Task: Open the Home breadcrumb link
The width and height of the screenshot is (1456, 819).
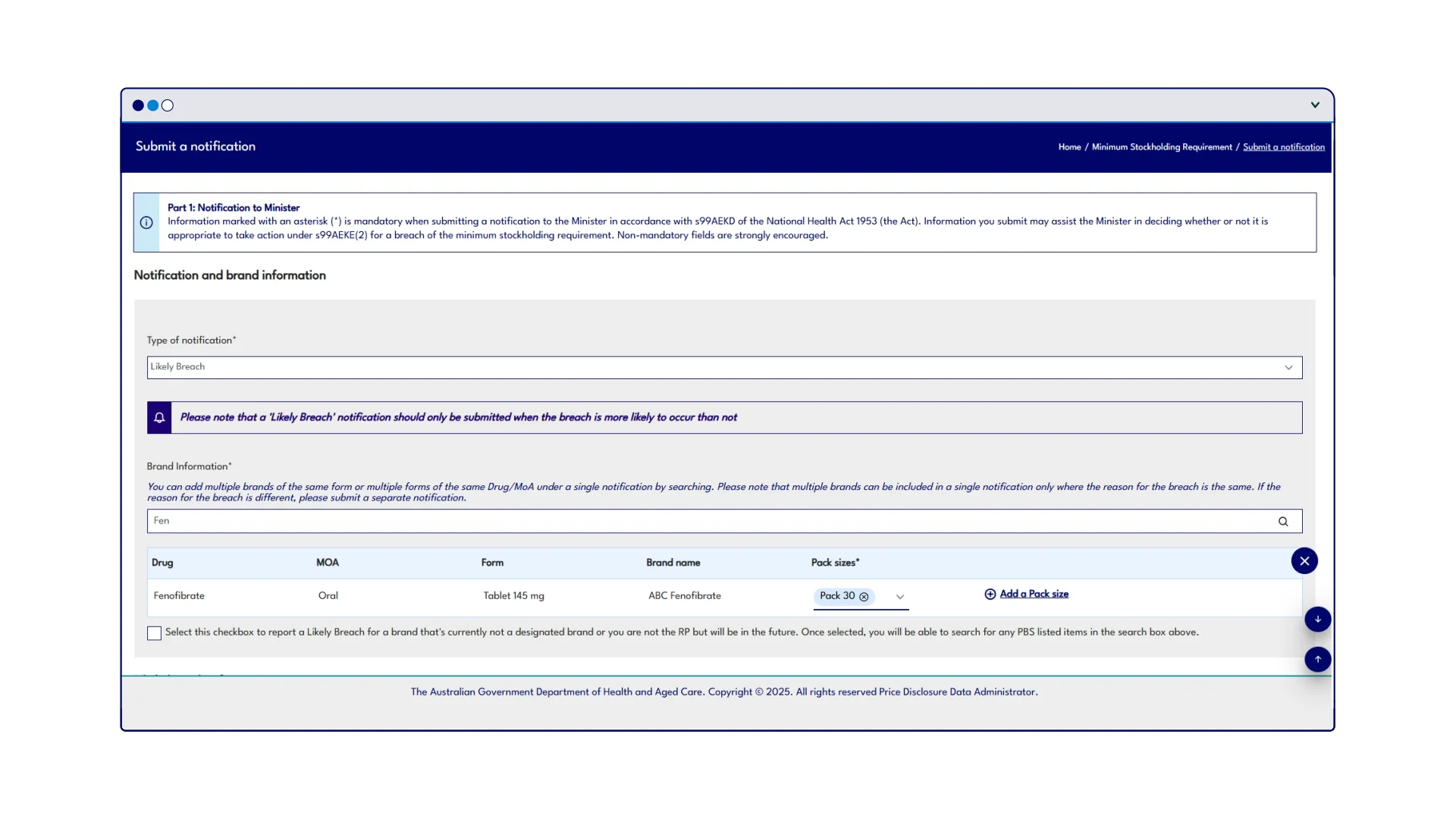Action: [1069, 146]
